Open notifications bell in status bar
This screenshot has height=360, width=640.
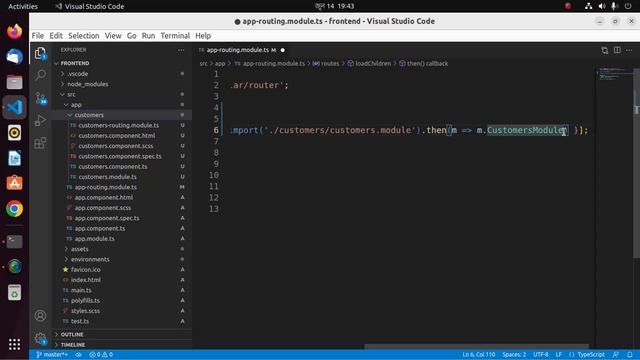[x=630, y=355]
